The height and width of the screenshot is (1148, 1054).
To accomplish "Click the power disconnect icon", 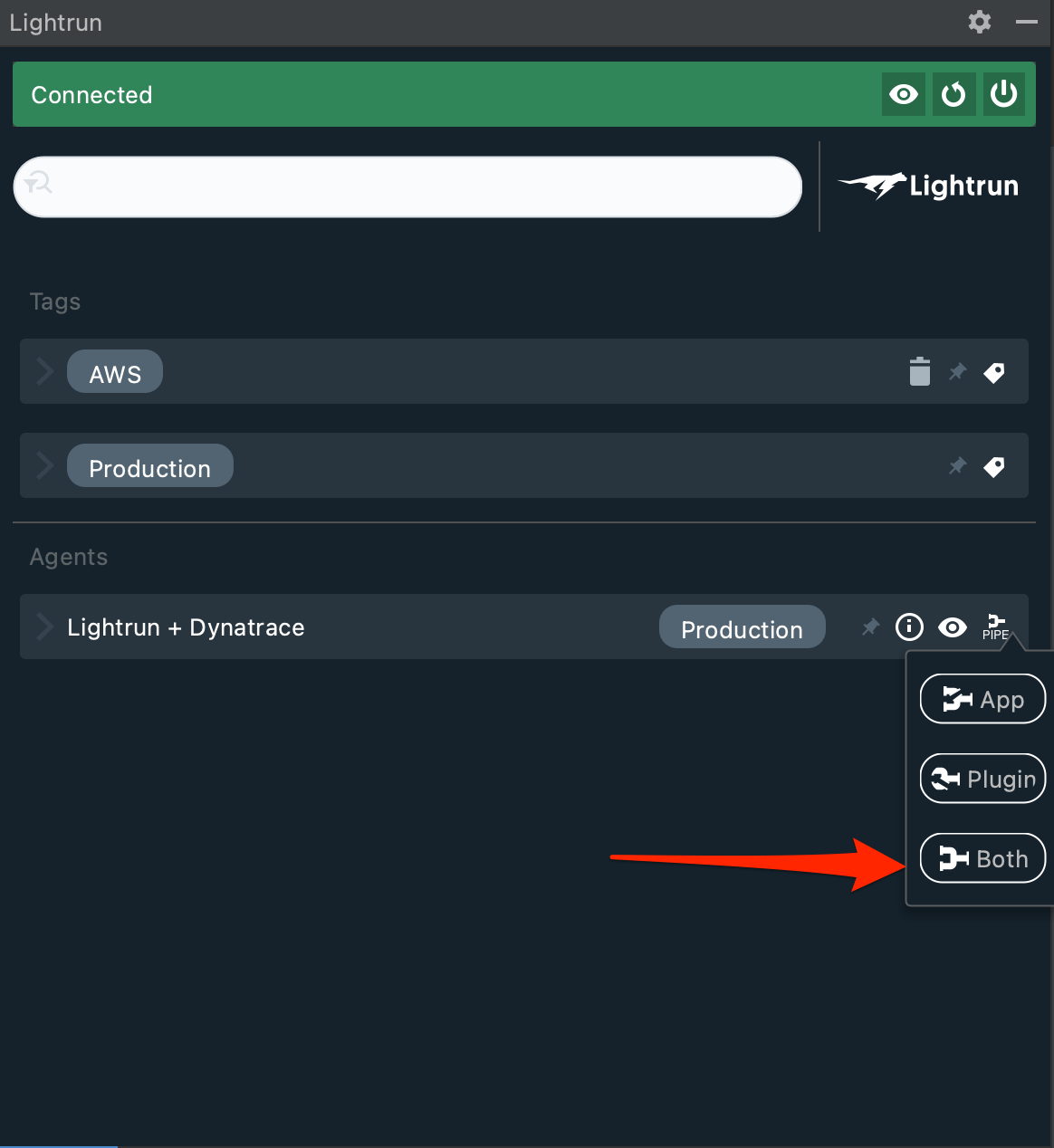I will click(1003, 94).
